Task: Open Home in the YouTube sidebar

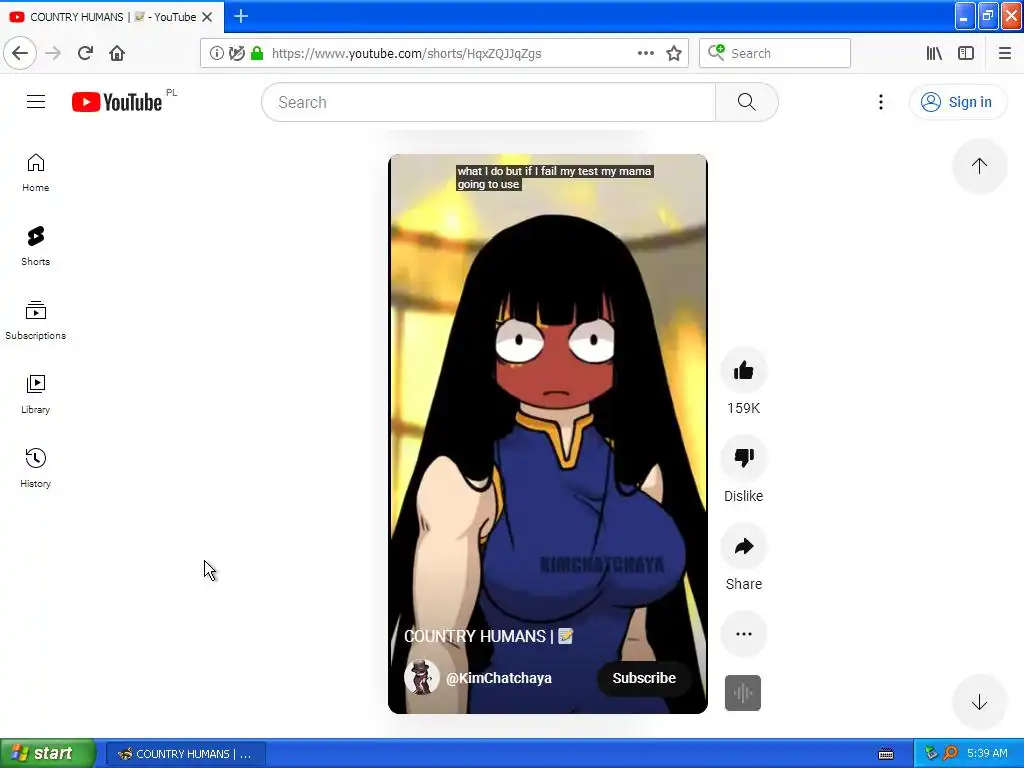Action: (35, 172)
